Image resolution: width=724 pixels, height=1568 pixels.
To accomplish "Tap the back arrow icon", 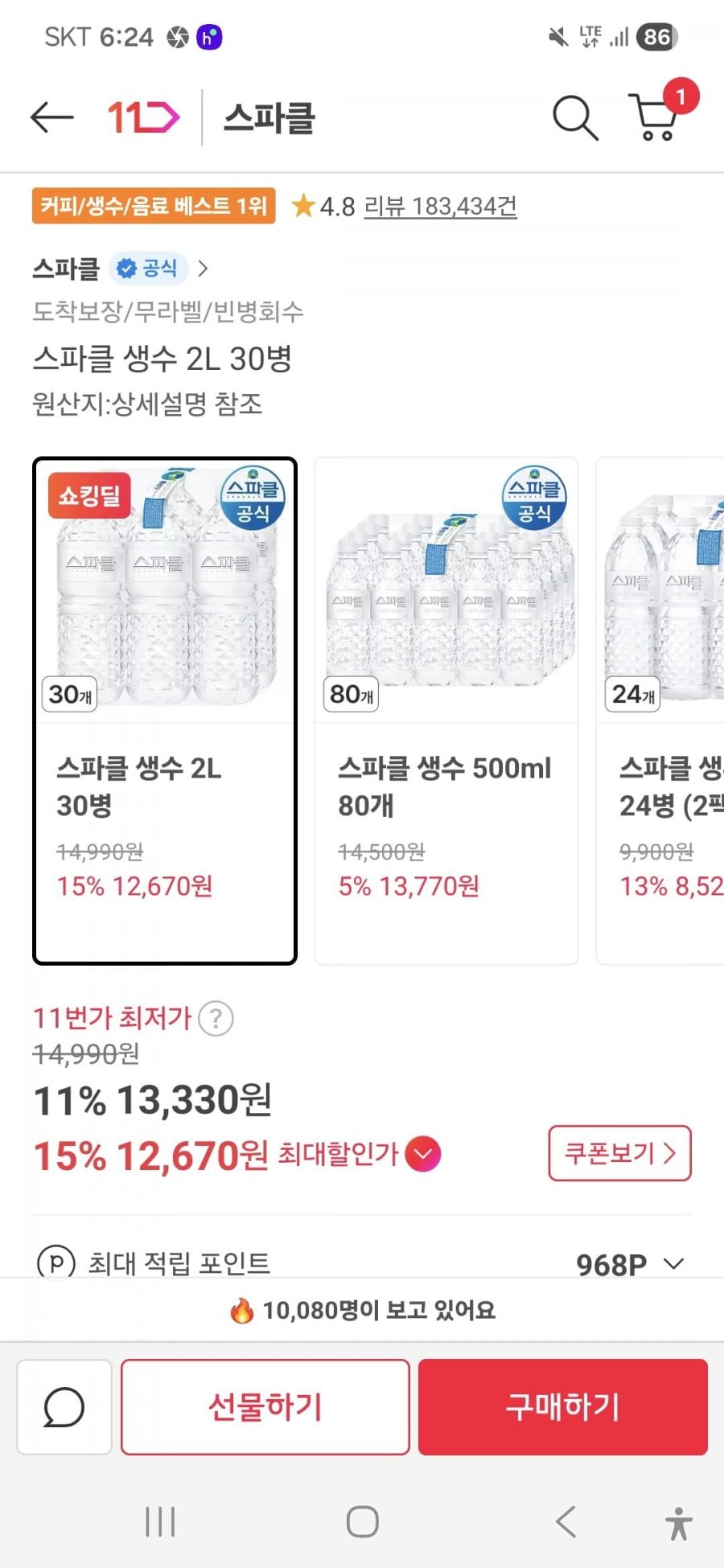I will click(x=52, y=117).
